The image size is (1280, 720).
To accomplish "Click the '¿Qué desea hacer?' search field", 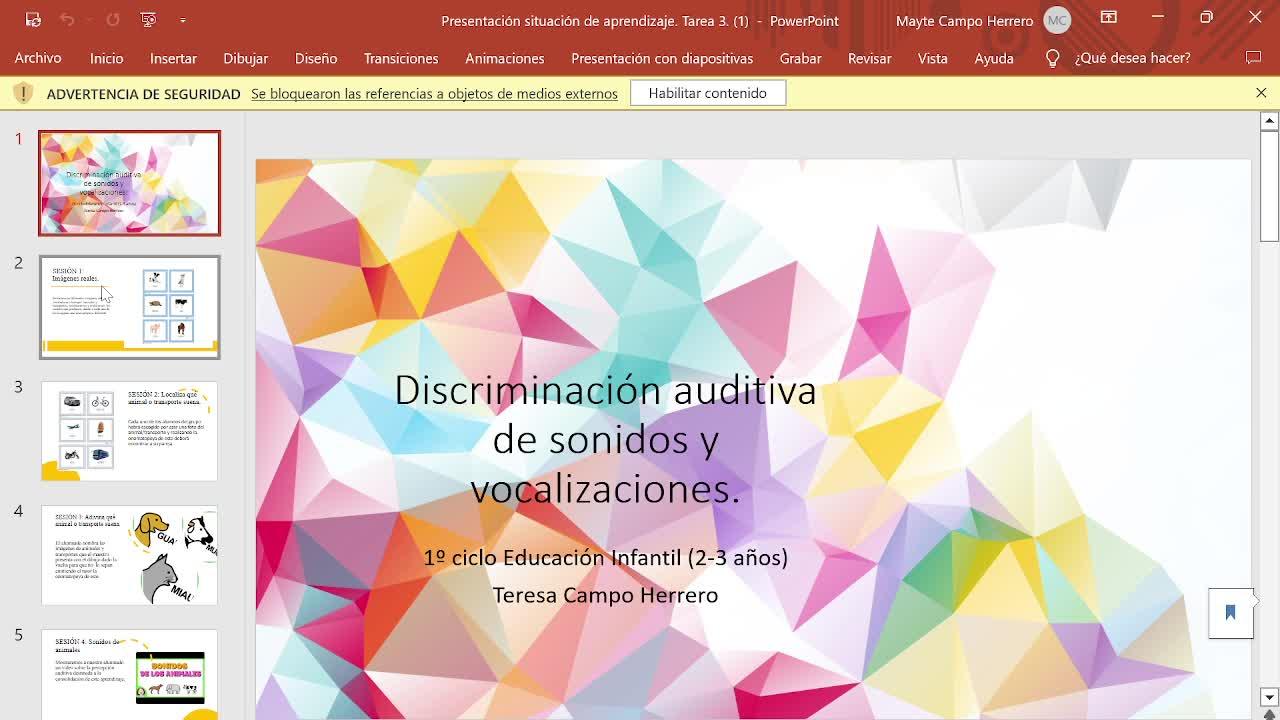I will click(1132, 58).
